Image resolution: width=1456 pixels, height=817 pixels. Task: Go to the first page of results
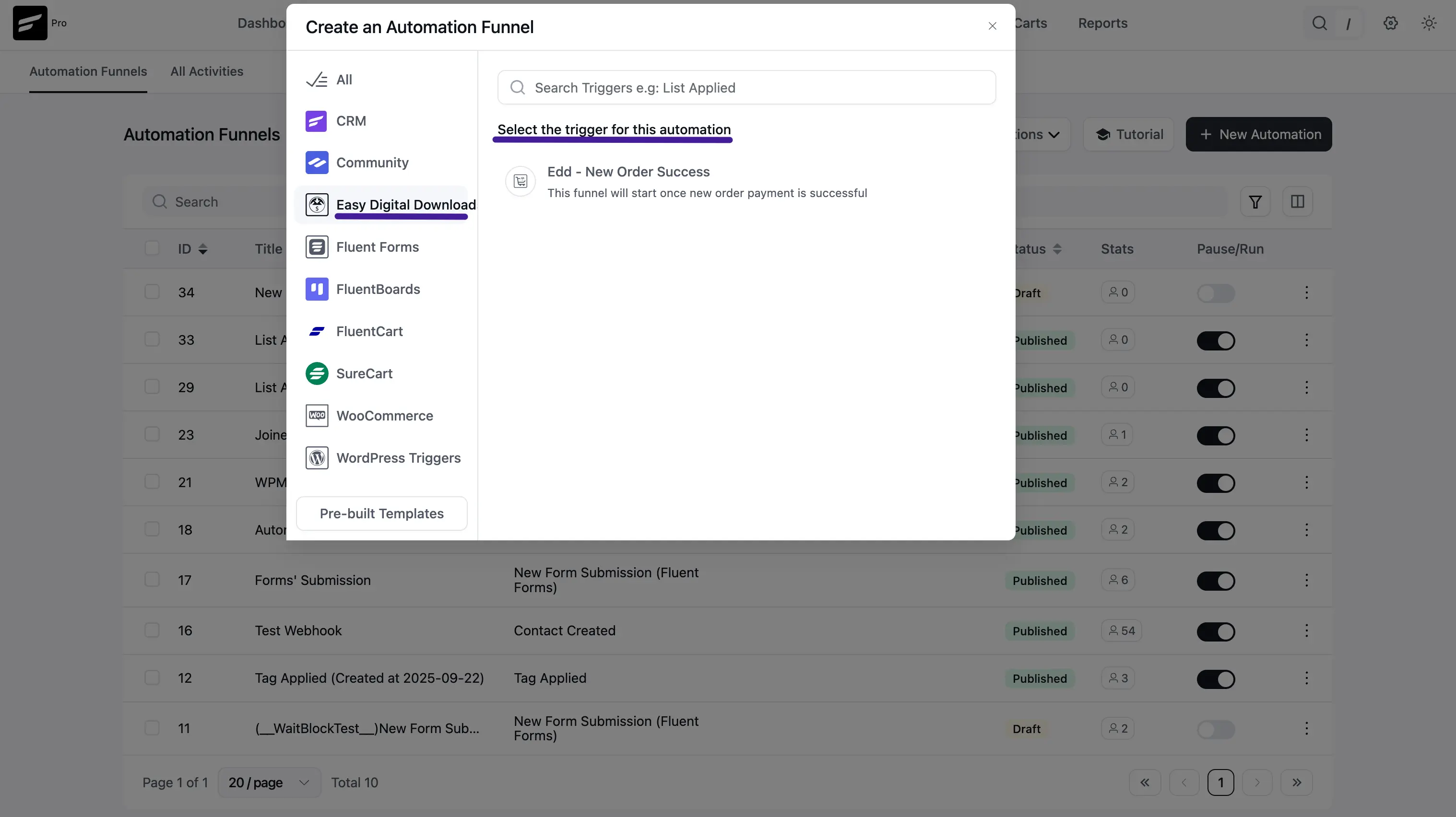pos(1145,782)
